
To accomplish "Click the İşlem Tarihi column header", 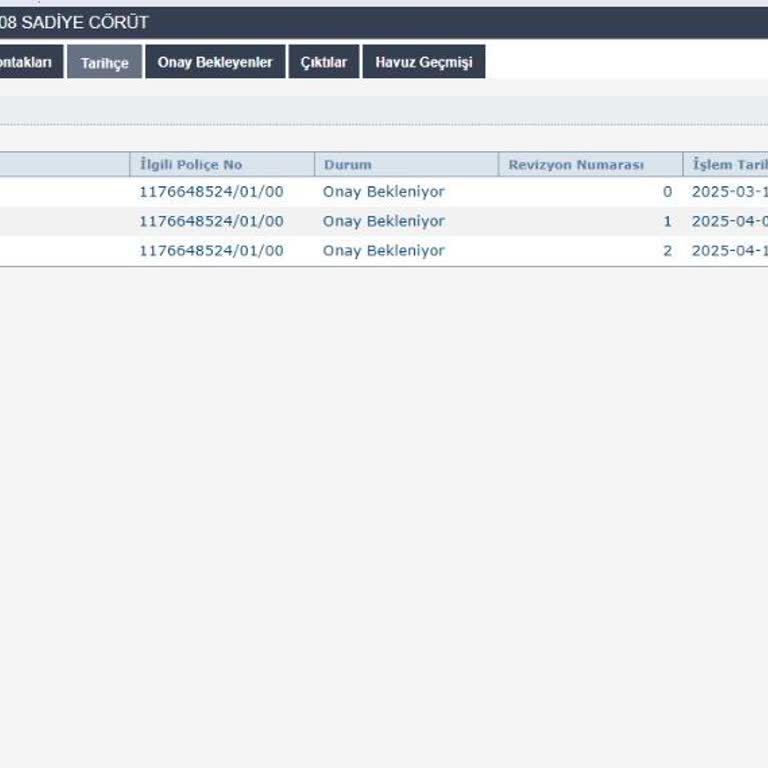I will (x=729, y=165).
